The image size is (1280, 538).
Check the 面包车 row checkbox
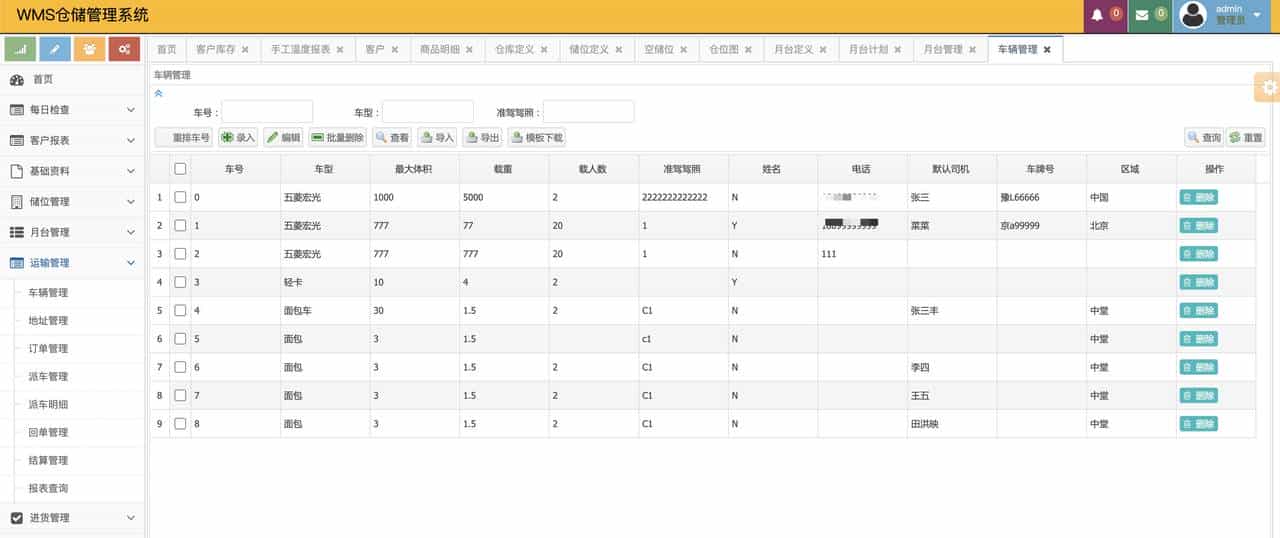click(x=180, y=311)
